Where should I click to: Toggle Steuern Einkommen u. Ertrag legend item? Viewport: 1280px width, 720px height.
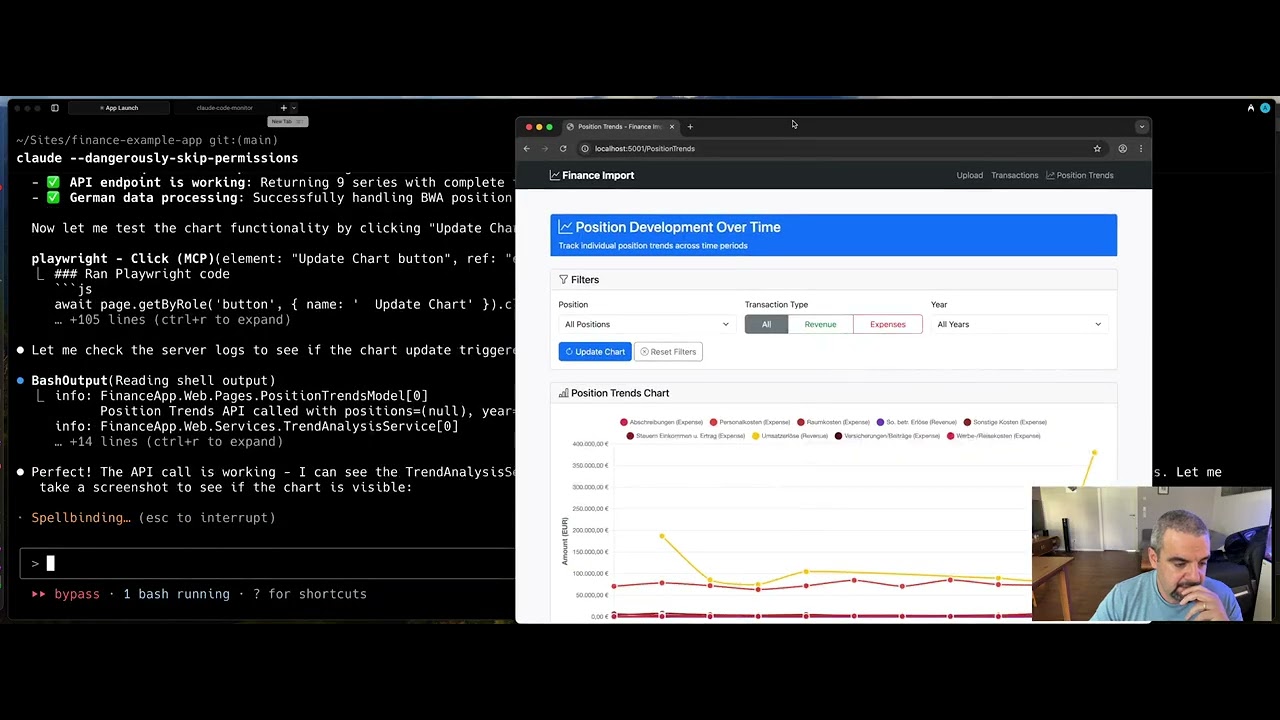pyautogui.click(x=685, y=436)
